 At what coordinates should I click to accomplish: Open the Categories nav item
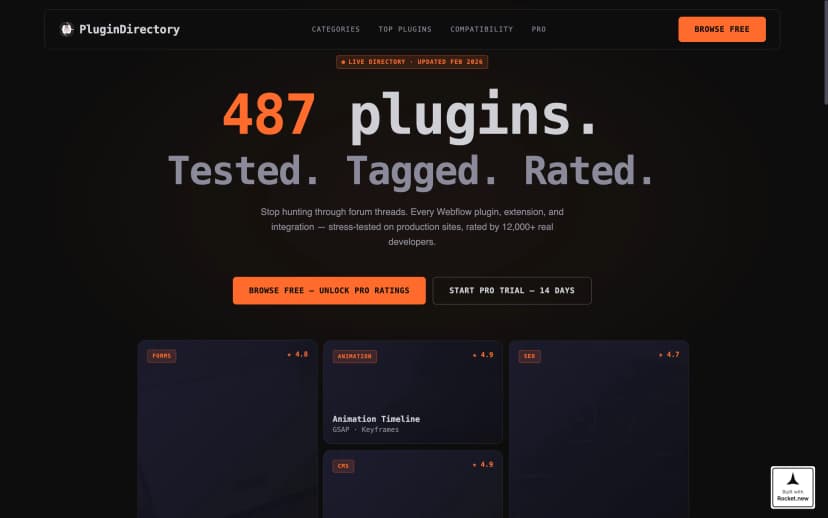coord(336,29)
